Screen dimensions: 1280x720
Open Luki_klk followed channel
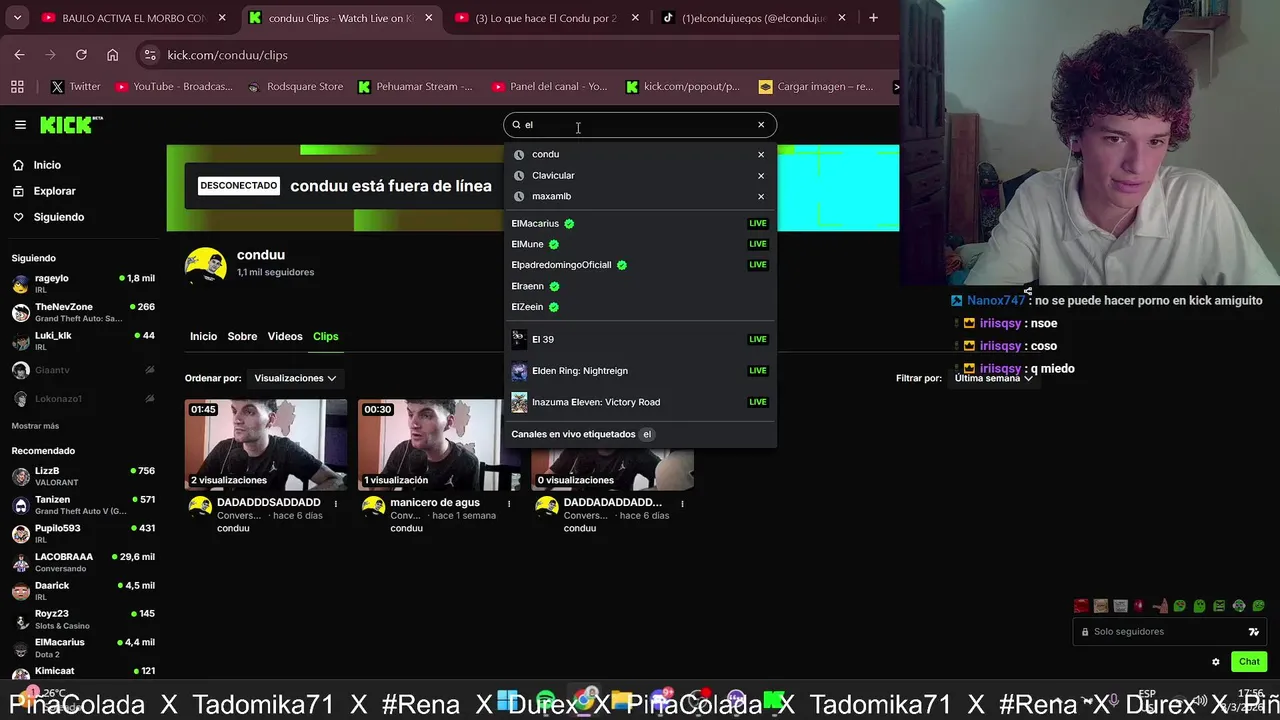click(83, 341)
